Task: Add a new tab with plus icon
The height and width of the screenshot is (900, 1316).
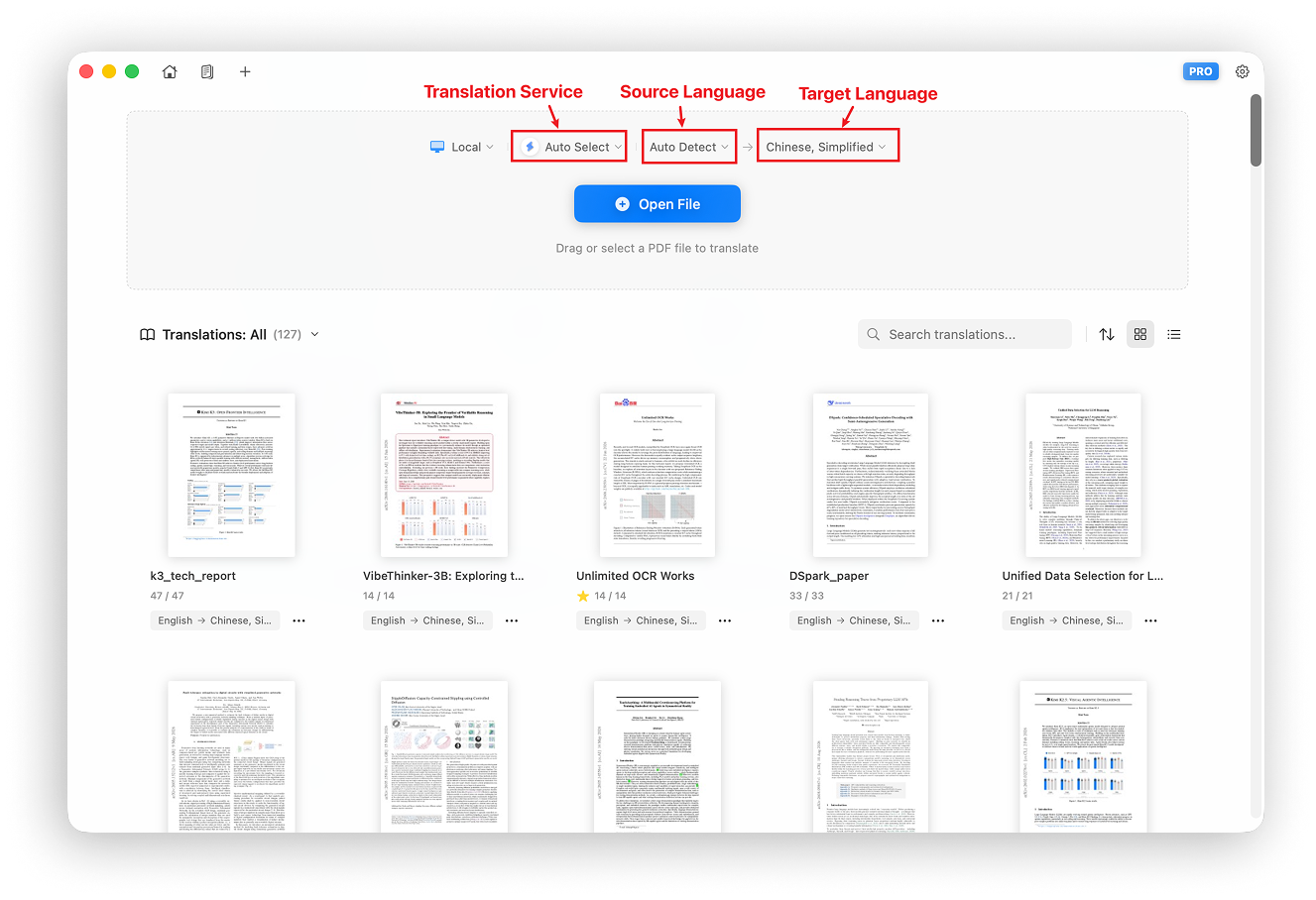Action: pyautogui.click(x=245, y=71)
